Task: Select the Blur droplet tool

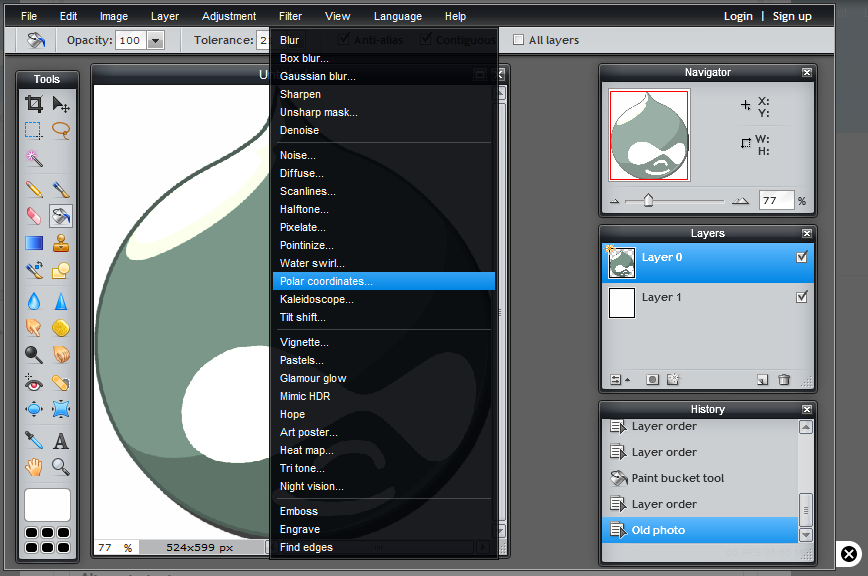Action: [34, 301]
